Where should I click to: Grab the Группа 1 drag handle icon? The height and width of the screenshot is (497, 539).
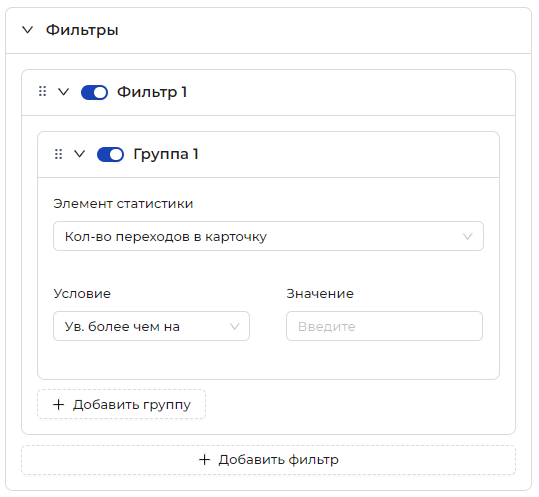click(x=58, y=154)
